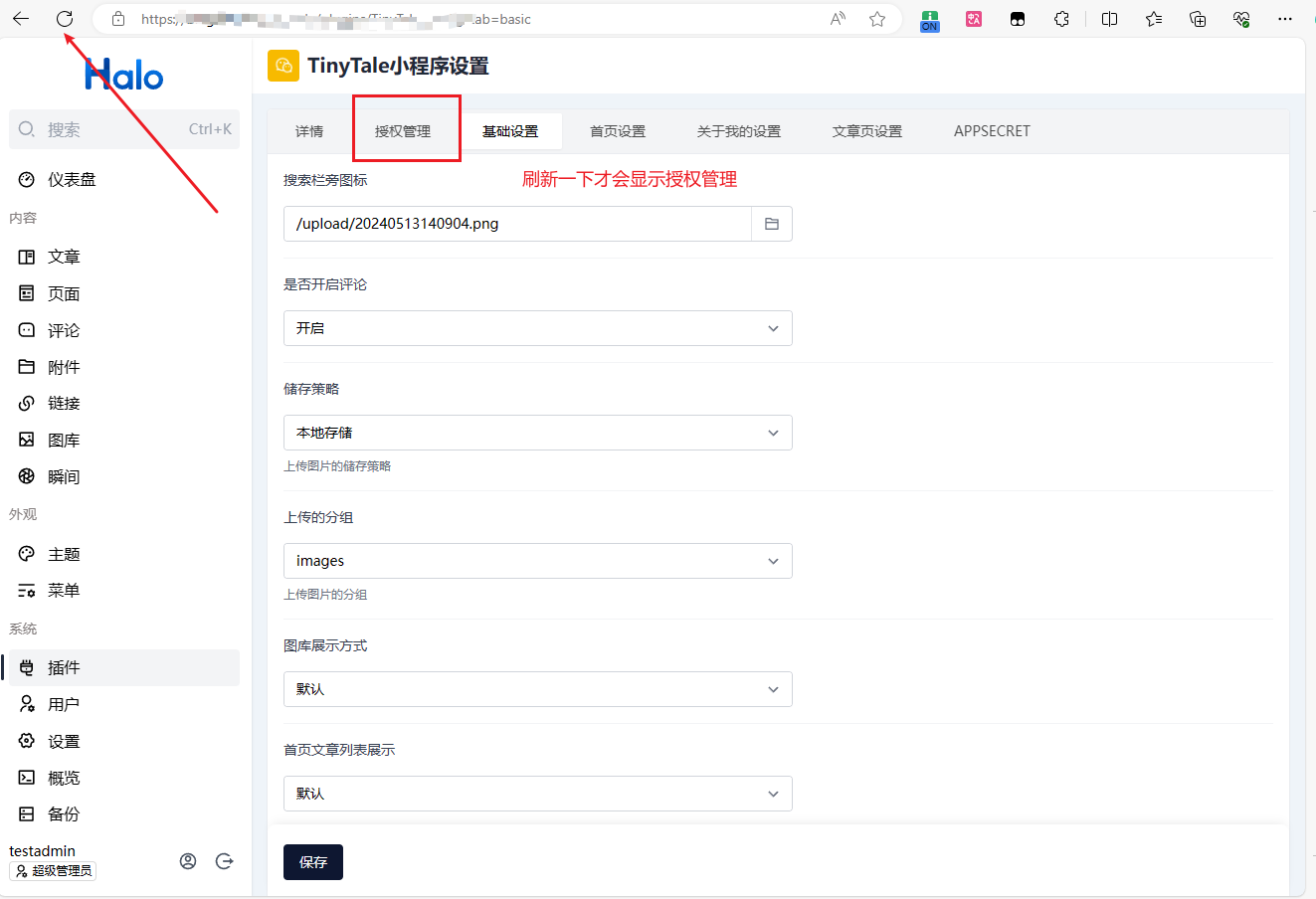Expand 上传的分组 images dropdown
This screenshot has width=1316, height=899.
(x=538, y=561)
